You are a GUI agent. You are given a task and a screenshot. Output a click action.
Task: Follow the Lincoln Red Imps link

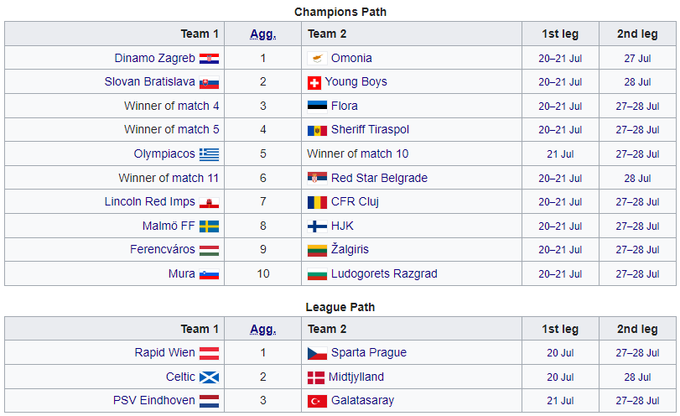pos(150,202)
